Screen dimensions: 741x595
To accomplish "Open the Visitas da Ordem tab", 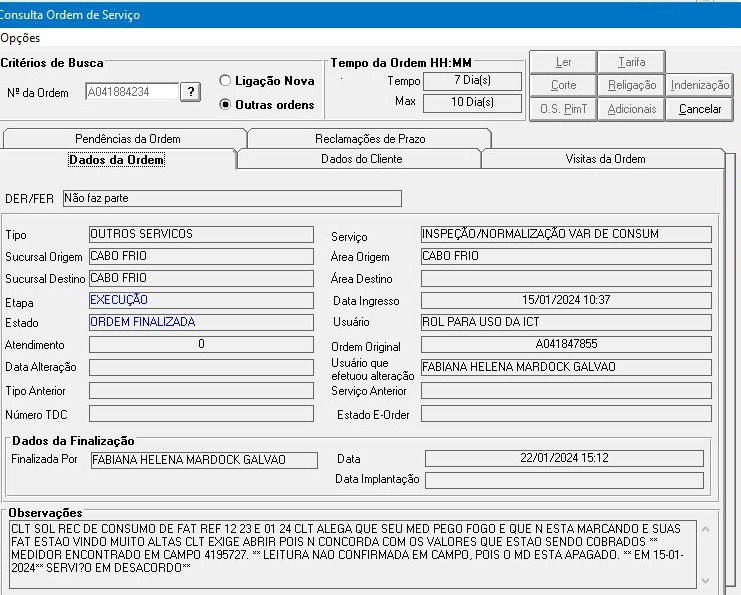I will 605,159.
